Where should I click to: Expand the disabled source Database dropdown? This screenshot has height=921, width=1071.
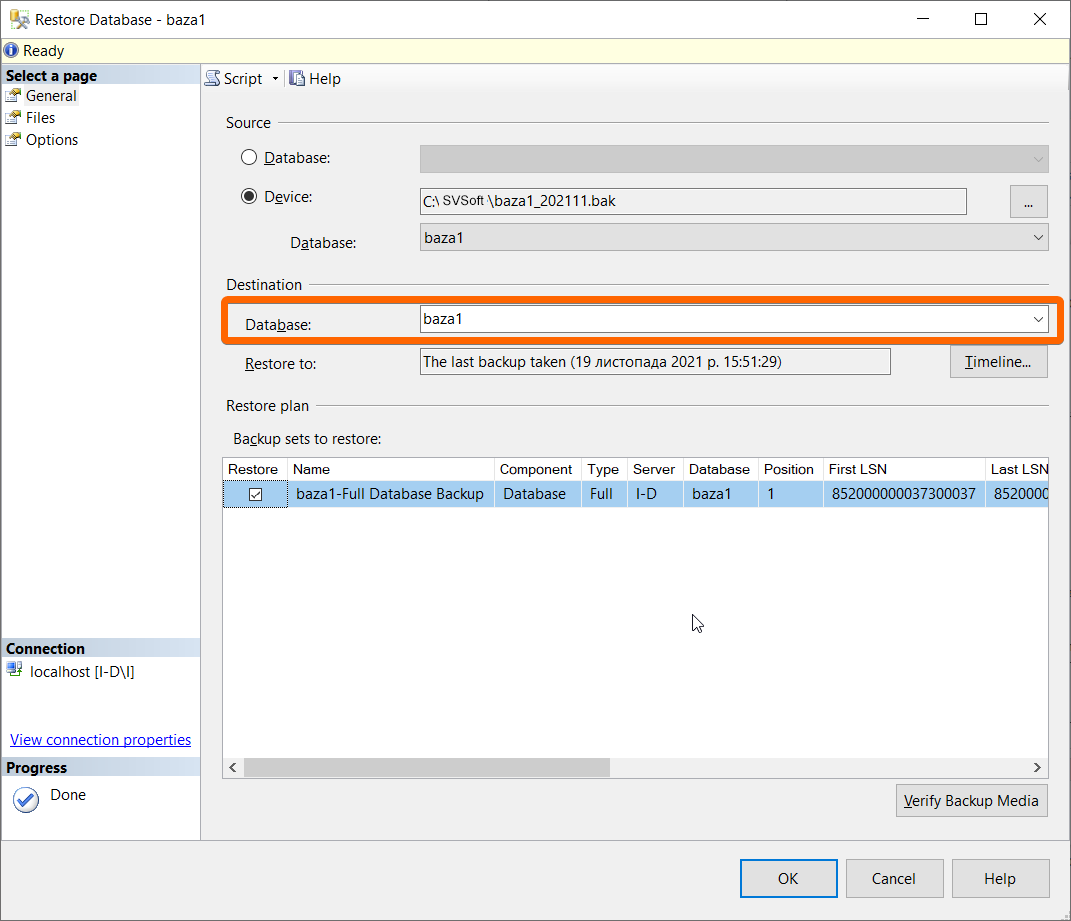(x=1038, y=159)
